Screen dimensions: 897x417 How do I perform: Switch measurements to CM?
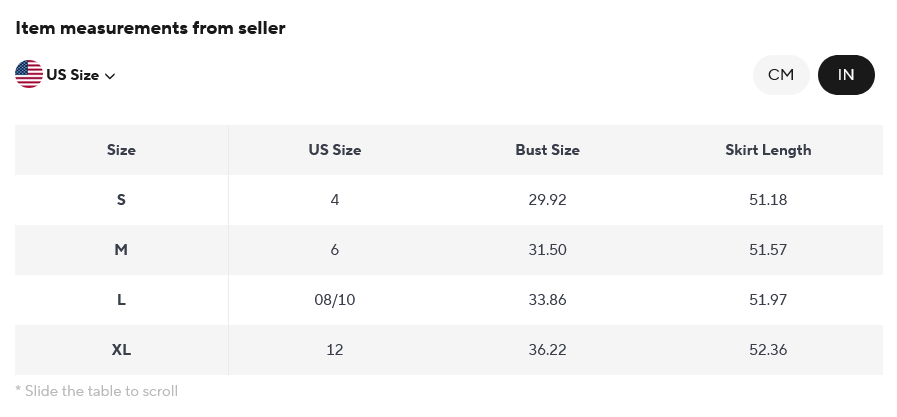pyautogui.click(x=781, y=75)
